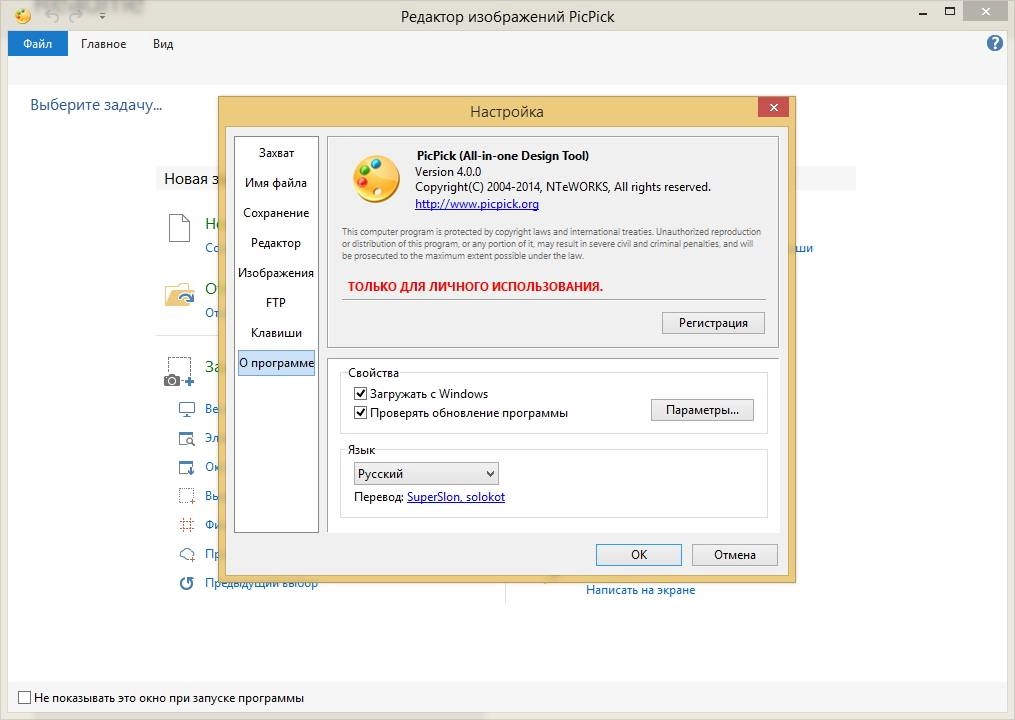
Task: Click the screen capture camera icon
Action: click(x=179, y=372)
